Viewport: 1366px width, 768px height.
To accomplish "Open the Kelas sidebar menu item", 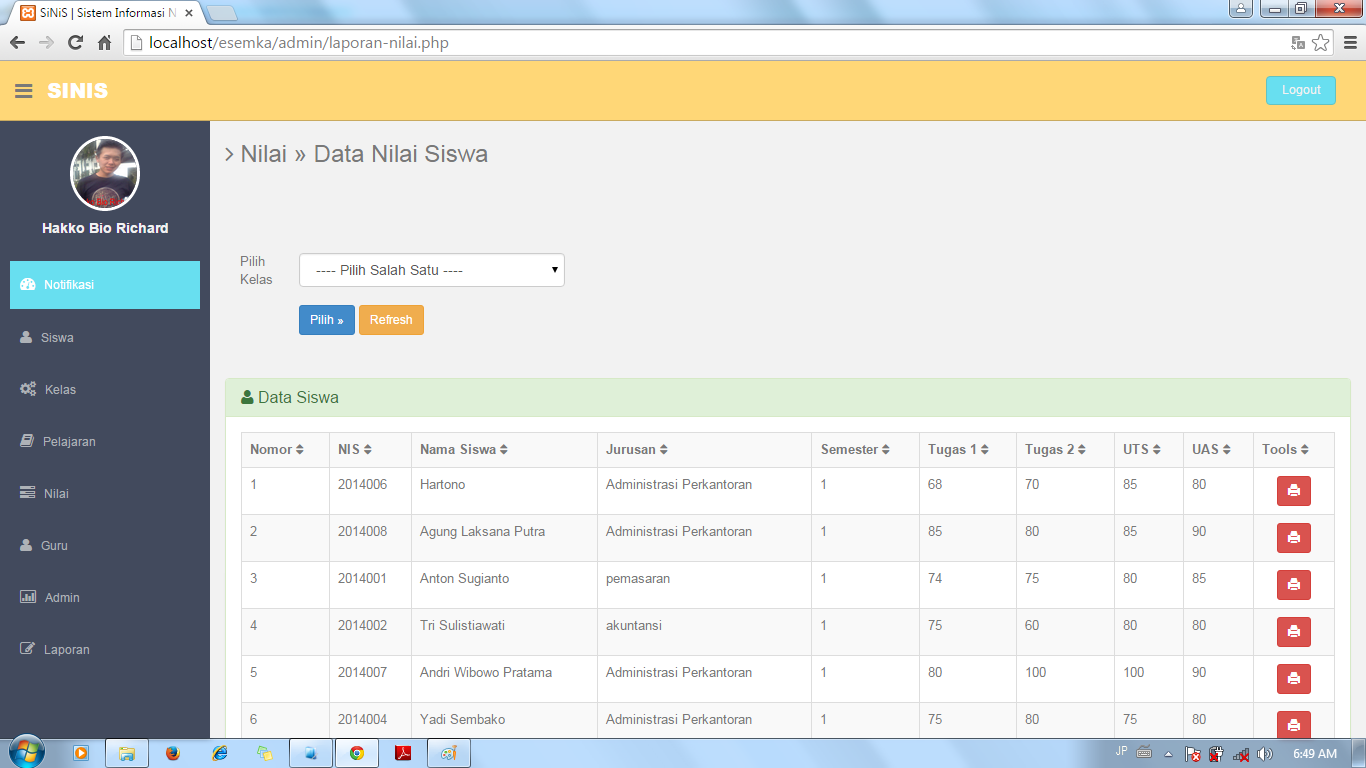I will coord(105,390).
